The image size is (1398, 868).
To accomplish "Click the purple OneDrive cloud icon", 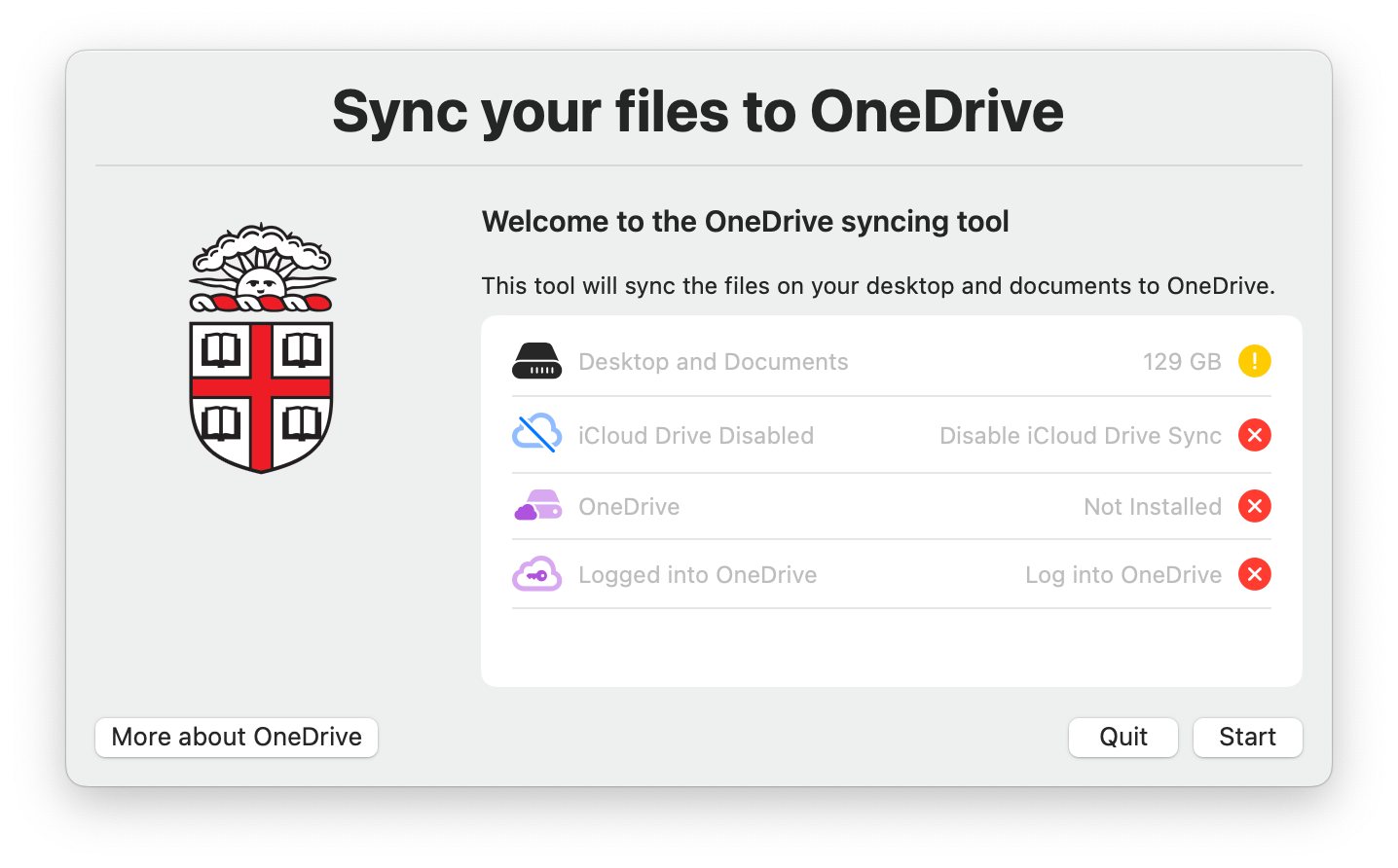I will [536, 506].
